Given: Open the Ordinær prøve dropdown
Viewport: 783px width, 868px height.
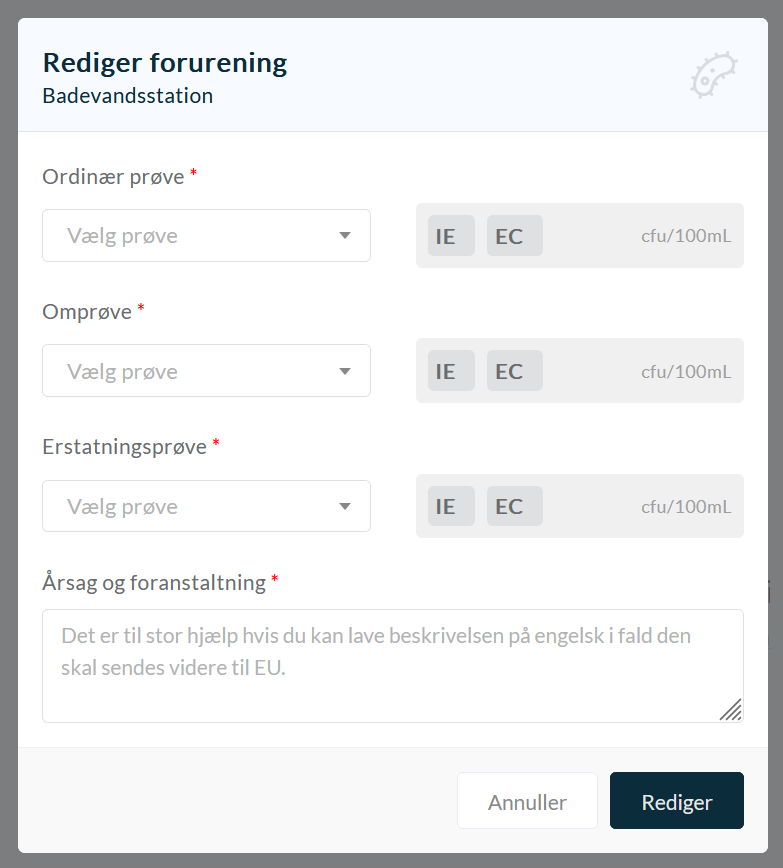Looking at the screenshot, I should (206, 235).
